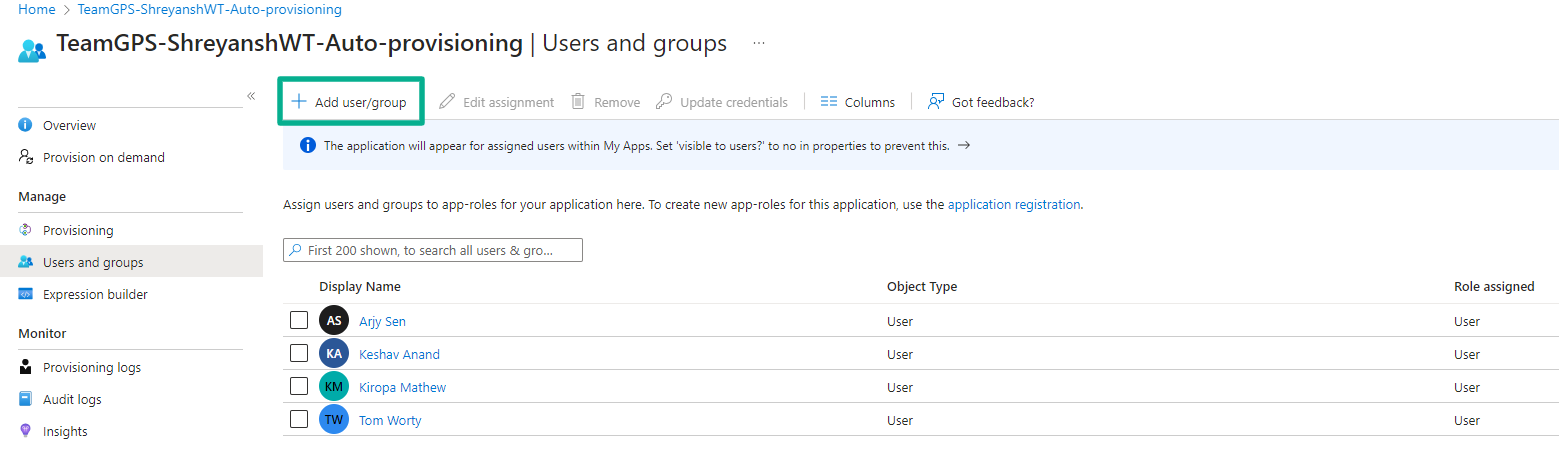Open user Kiropa Mathew
The width and height of the screenshot is (1559, 463).
click(x=402, y=387)
